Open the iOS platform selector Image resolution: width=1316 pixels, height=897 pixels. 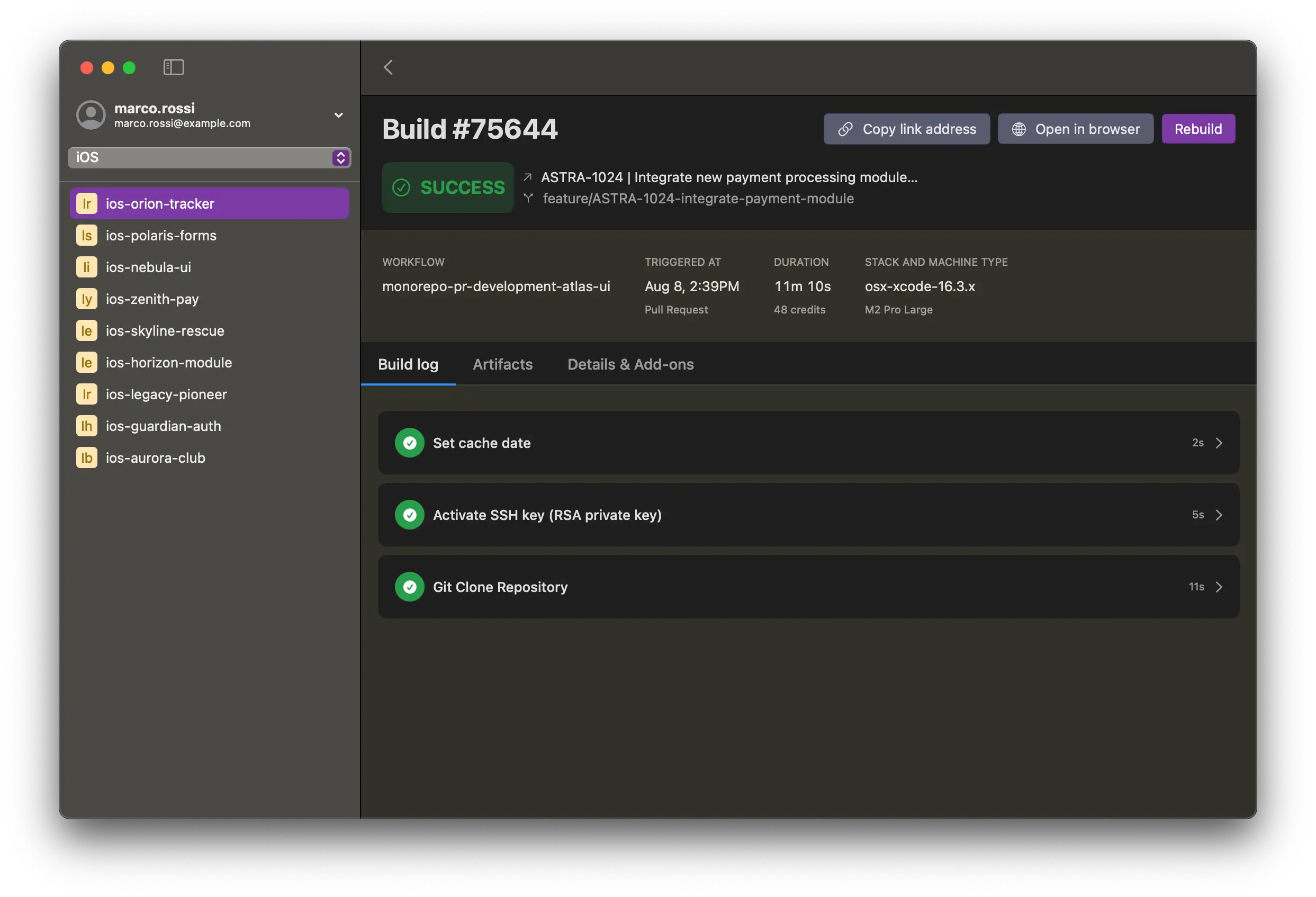210,157
